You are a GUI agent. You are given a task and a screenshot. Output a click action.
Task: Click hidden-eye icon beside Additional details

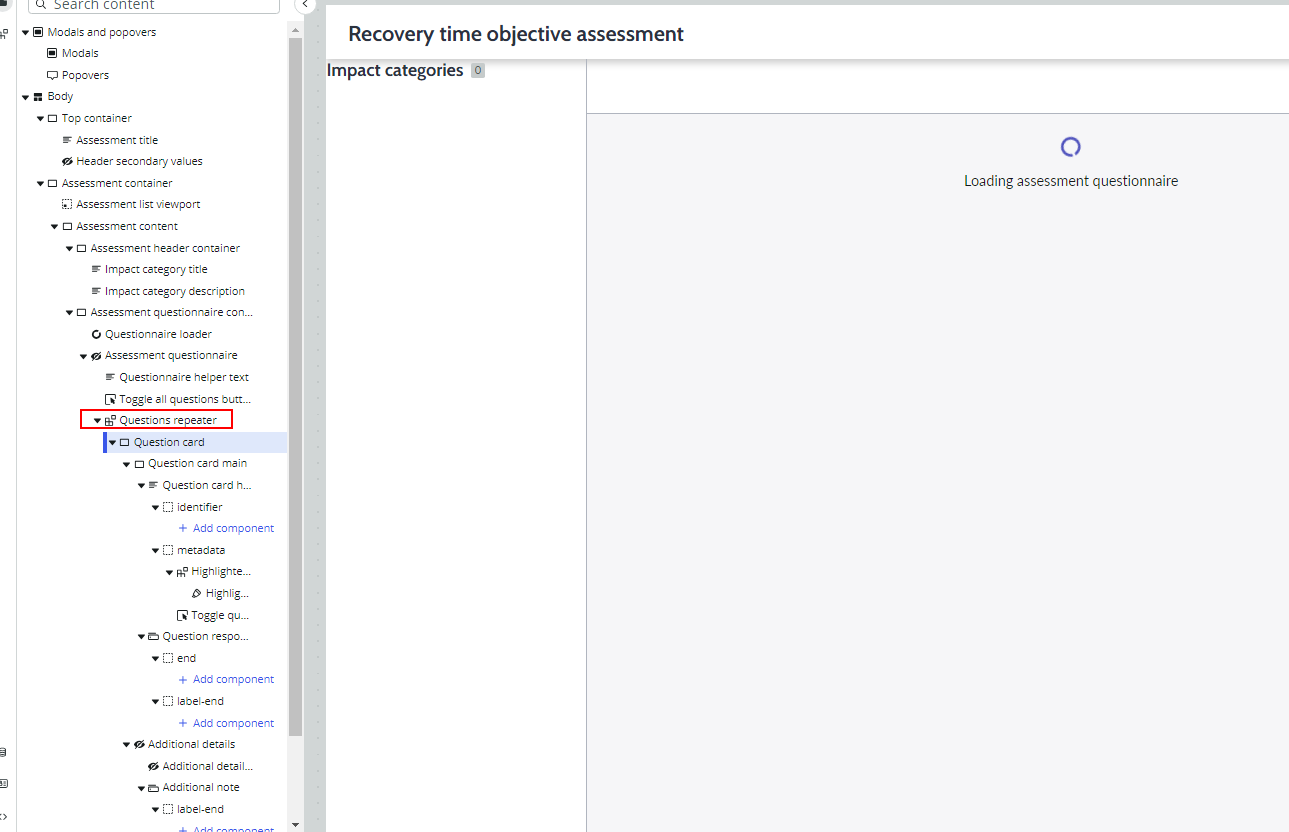coord(139,745)
